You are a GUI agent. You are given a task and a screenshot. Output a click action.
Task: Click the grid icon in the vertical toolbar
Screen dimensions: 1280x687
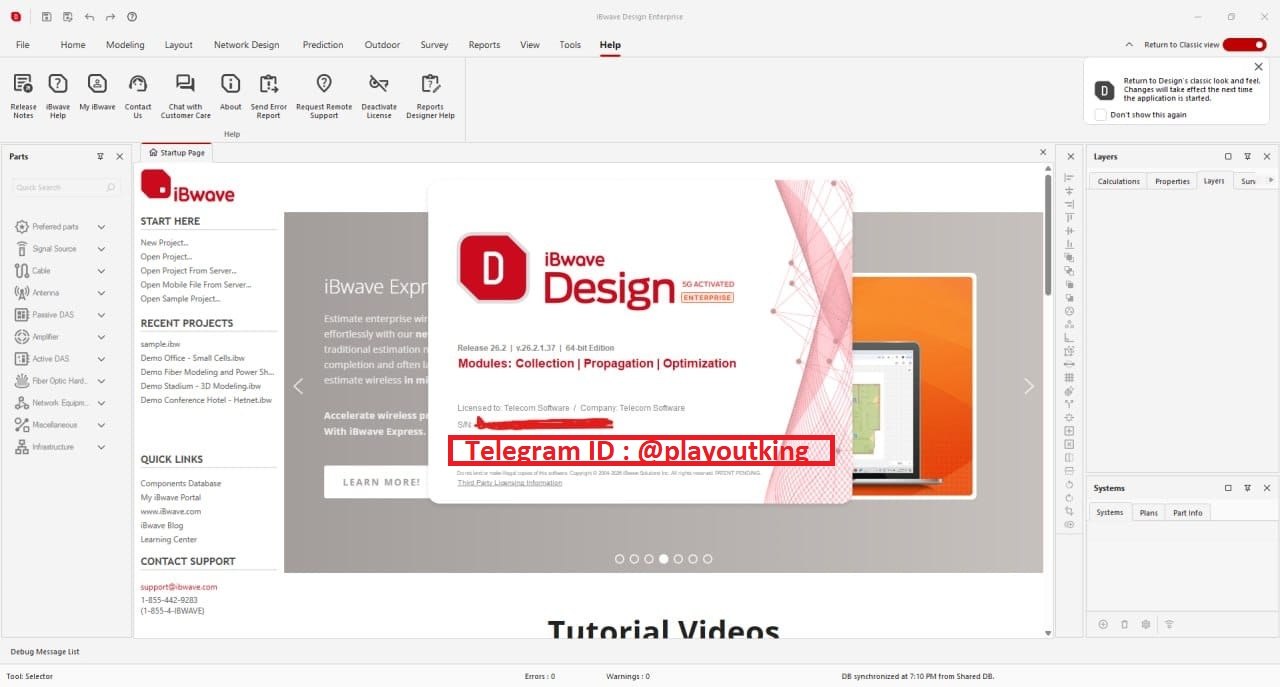(1069, 378)
